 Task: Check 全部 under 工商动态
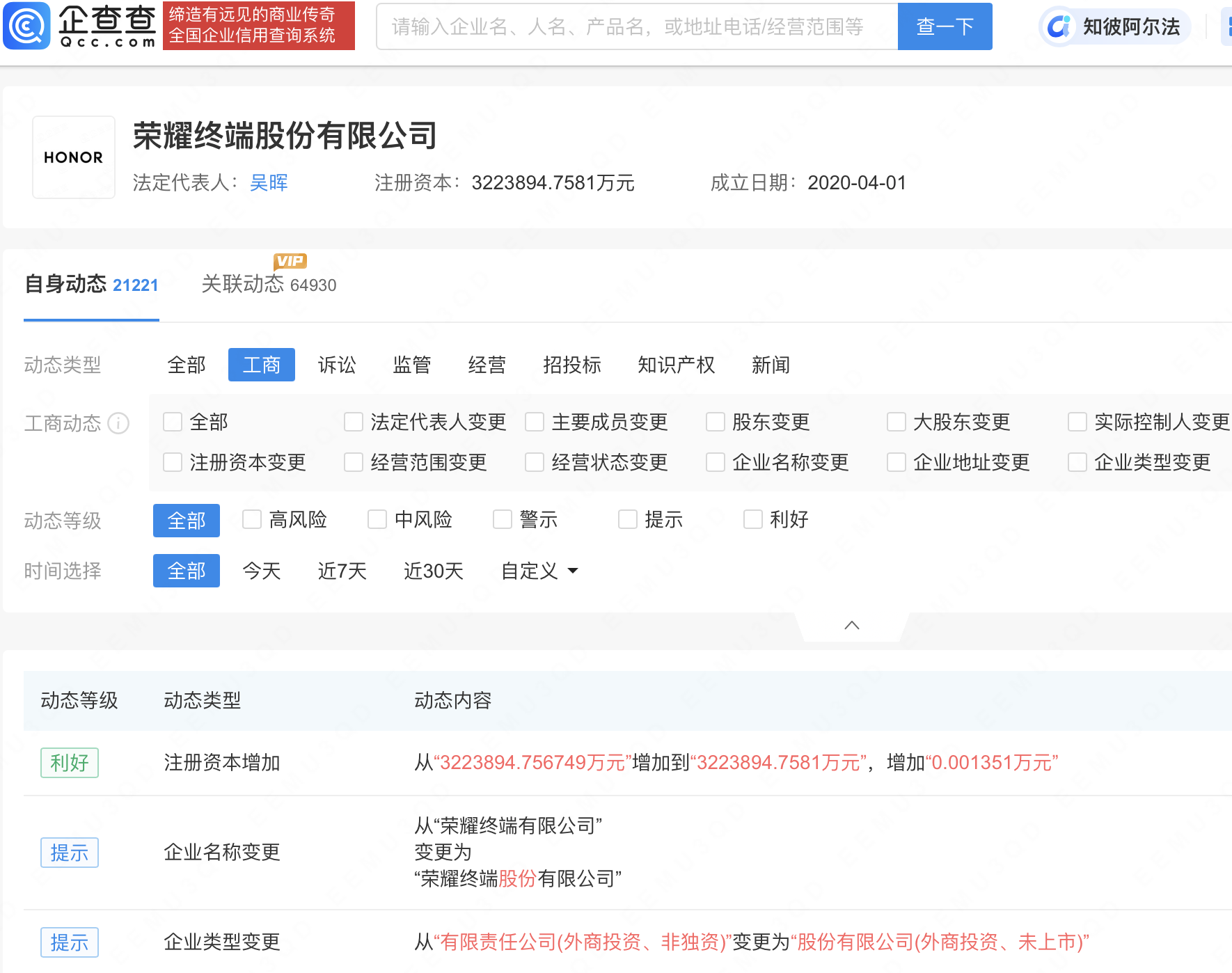(x=173, y=422)
